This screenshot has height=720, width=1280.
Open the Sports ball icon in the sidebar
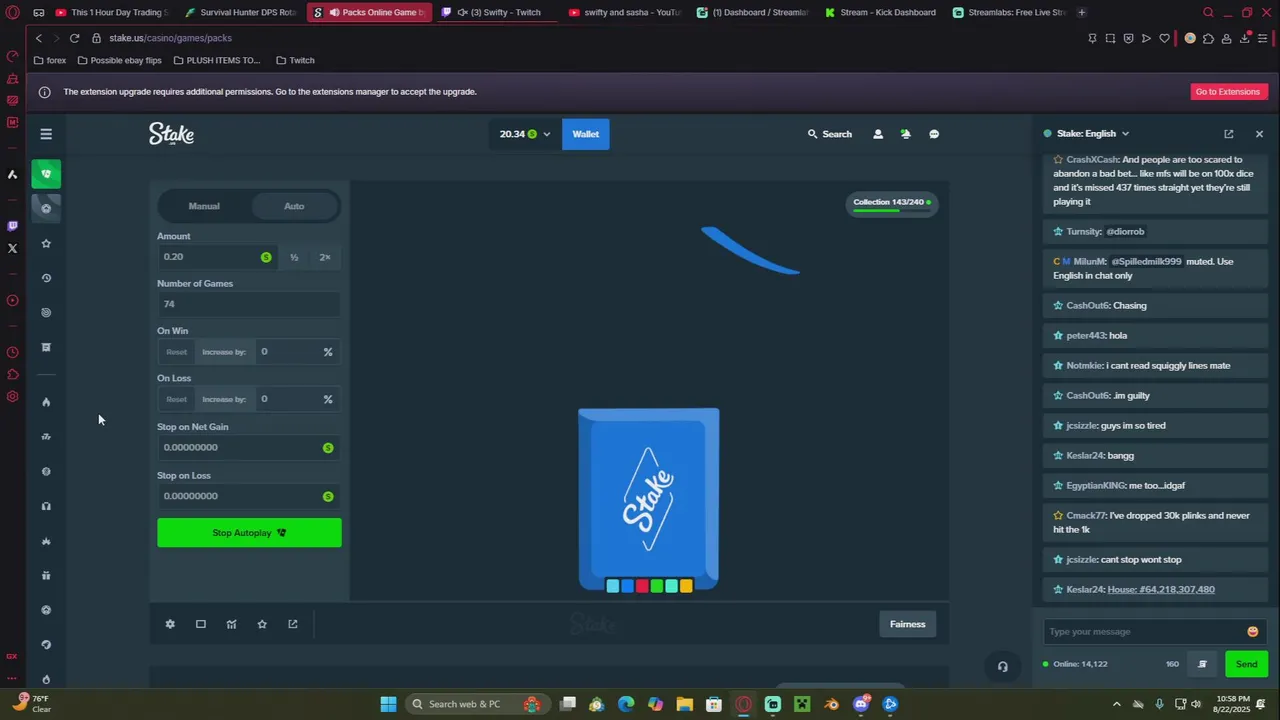[46, 209]
